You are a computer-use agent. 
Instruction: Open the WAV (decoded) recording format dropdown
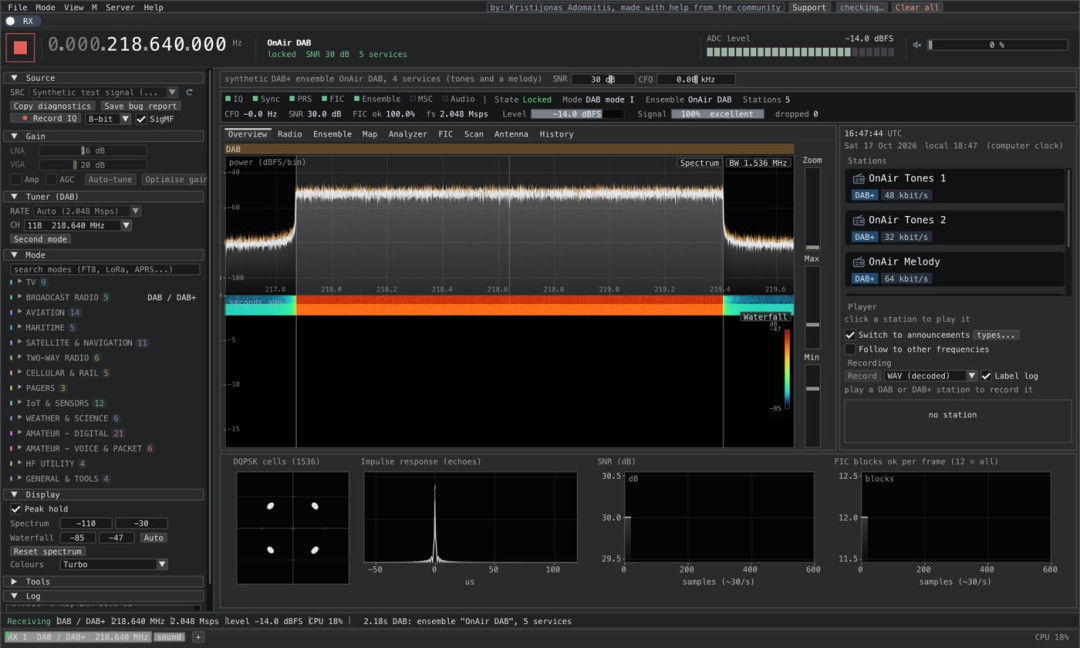pos(931,376)
